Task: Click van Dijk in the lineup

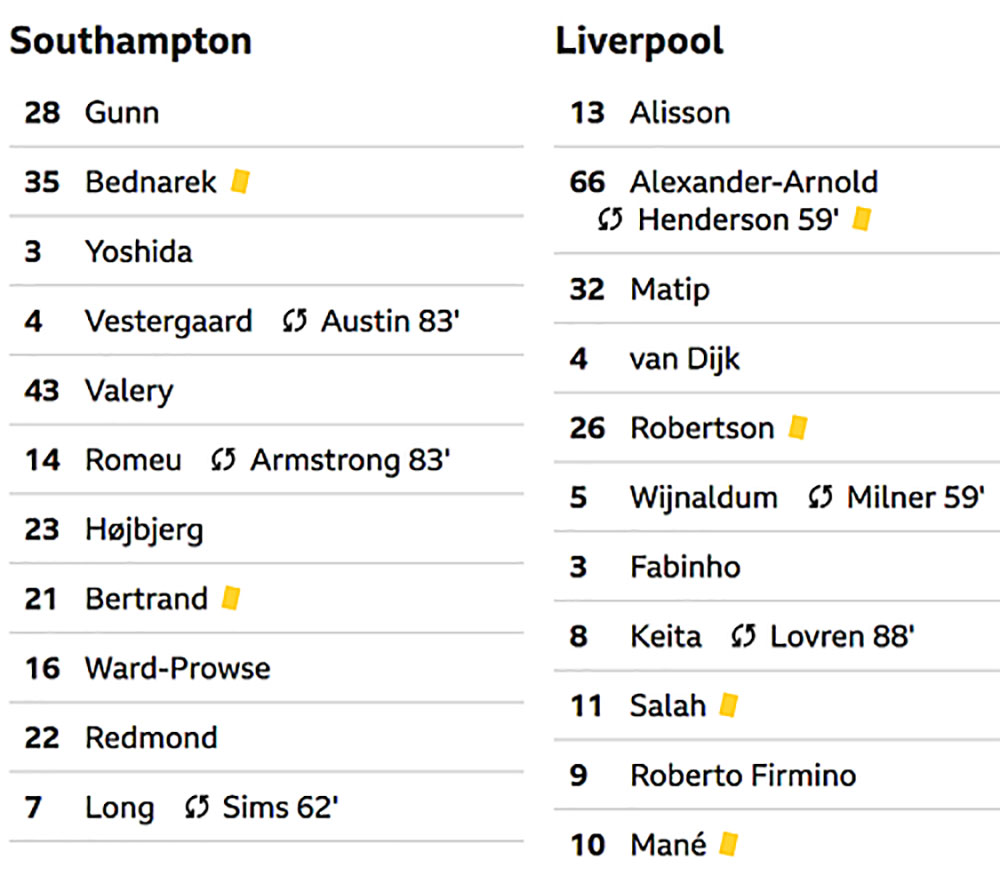Action: [684, 359]
